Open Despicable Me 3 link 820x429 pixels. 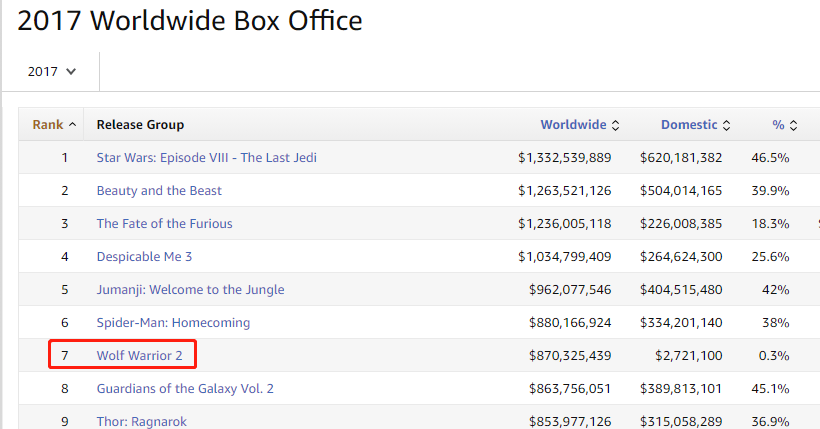(144, 256)
